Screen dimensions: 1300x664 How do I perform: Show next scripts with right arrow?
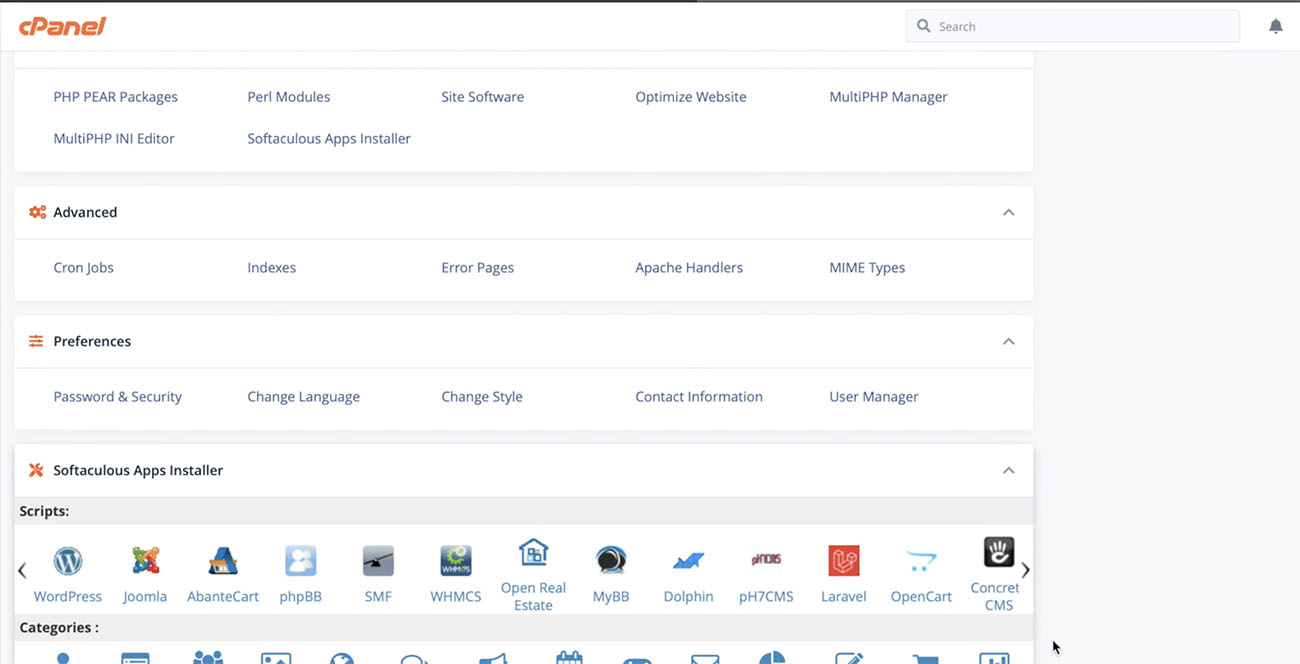pyautogui.click(x=1025, y=571)
